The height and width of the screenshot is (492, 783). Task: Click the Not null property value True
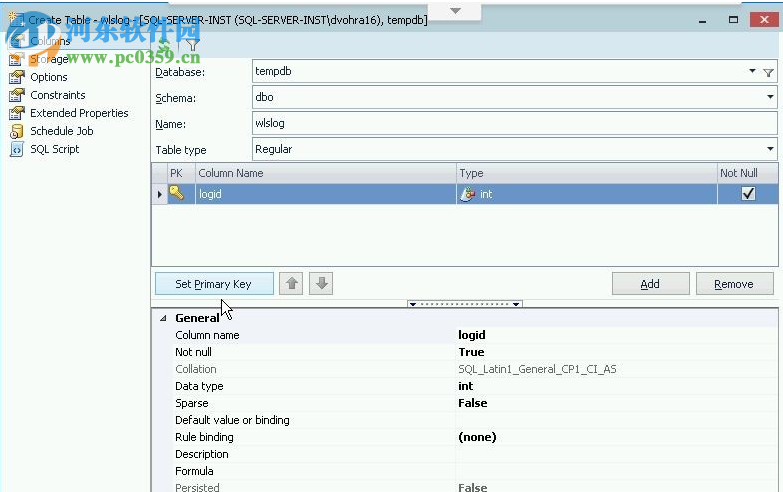click(471, 352)
